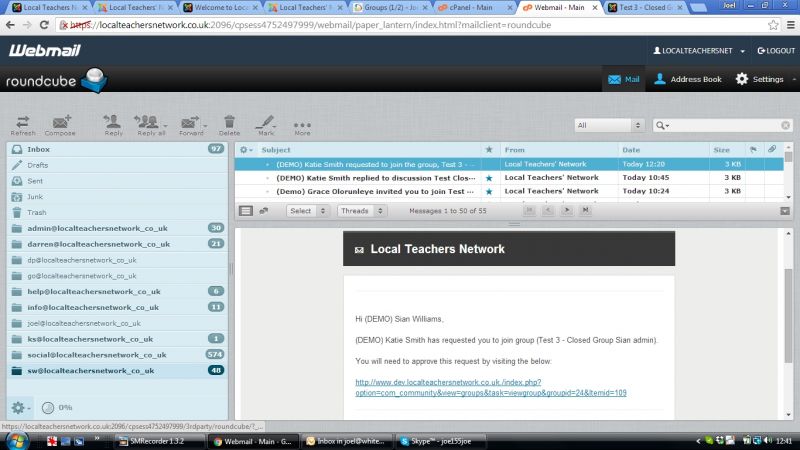Image resolution: width=800 pixels, height=450 pixels.
Task: Switch to list view mode
Action: point(246,211)
